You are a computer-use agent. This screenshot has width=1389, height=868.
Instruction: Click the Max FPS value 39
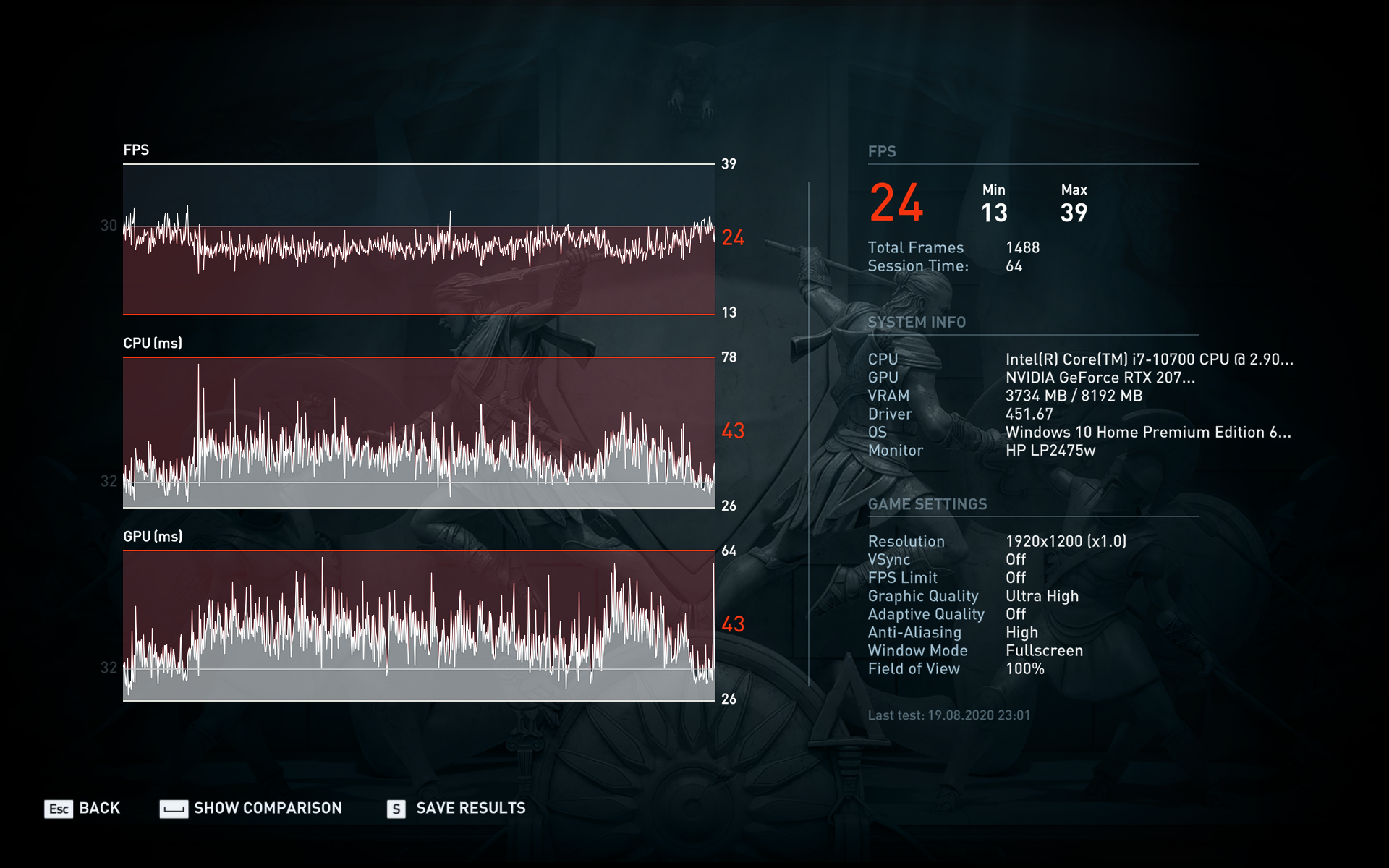1074,213
